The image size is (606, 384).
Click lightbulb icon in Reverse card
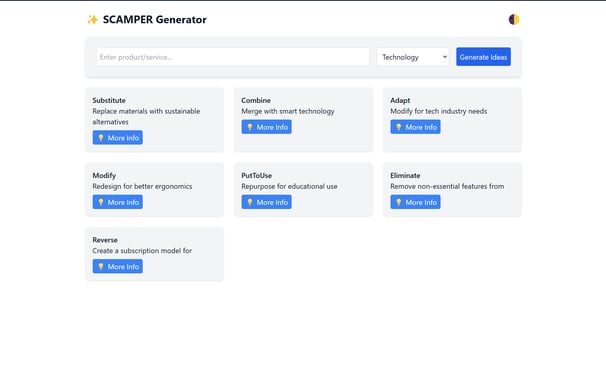101,267
